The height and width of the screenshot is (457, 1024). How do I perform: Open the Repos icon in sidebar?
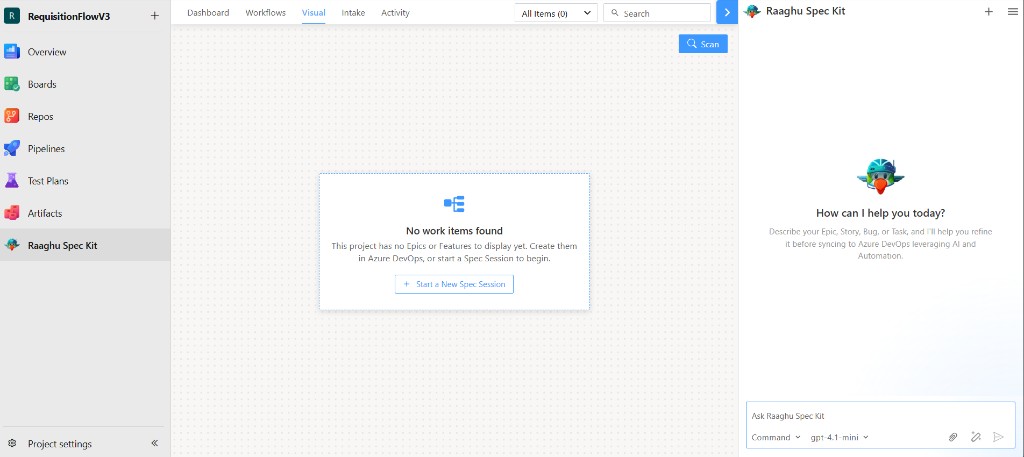click(x=12, y=116)
